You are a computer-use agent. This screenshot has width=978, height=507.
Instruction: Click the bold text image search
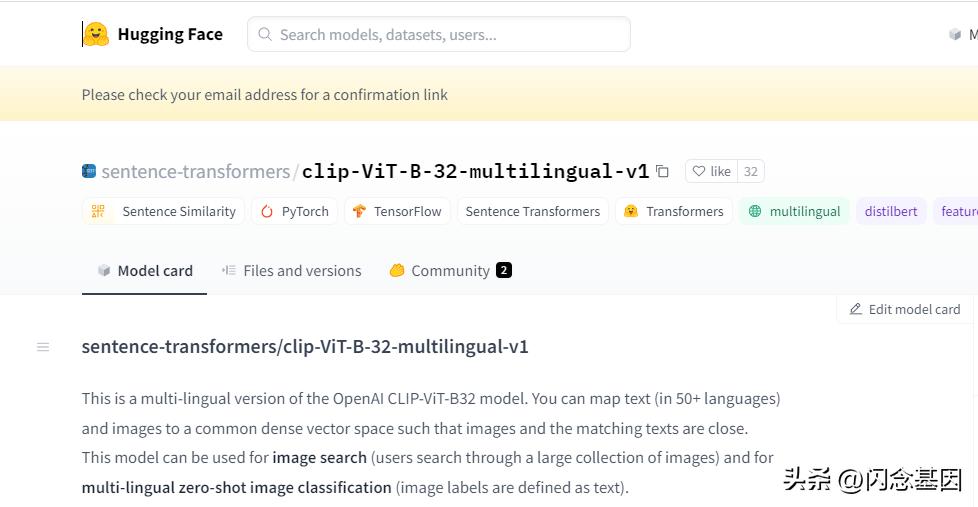click(x=319, y=458)
